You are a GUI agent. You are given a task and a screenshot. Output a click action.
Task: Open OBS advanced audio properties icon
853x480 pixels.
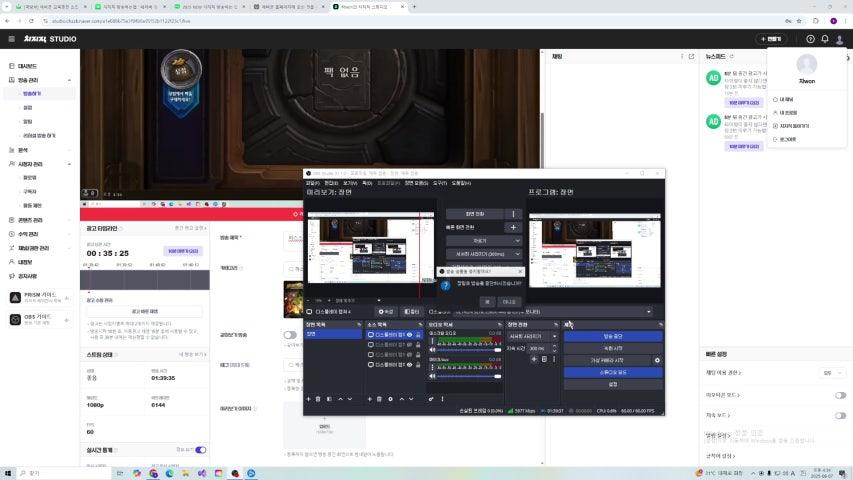431,399
